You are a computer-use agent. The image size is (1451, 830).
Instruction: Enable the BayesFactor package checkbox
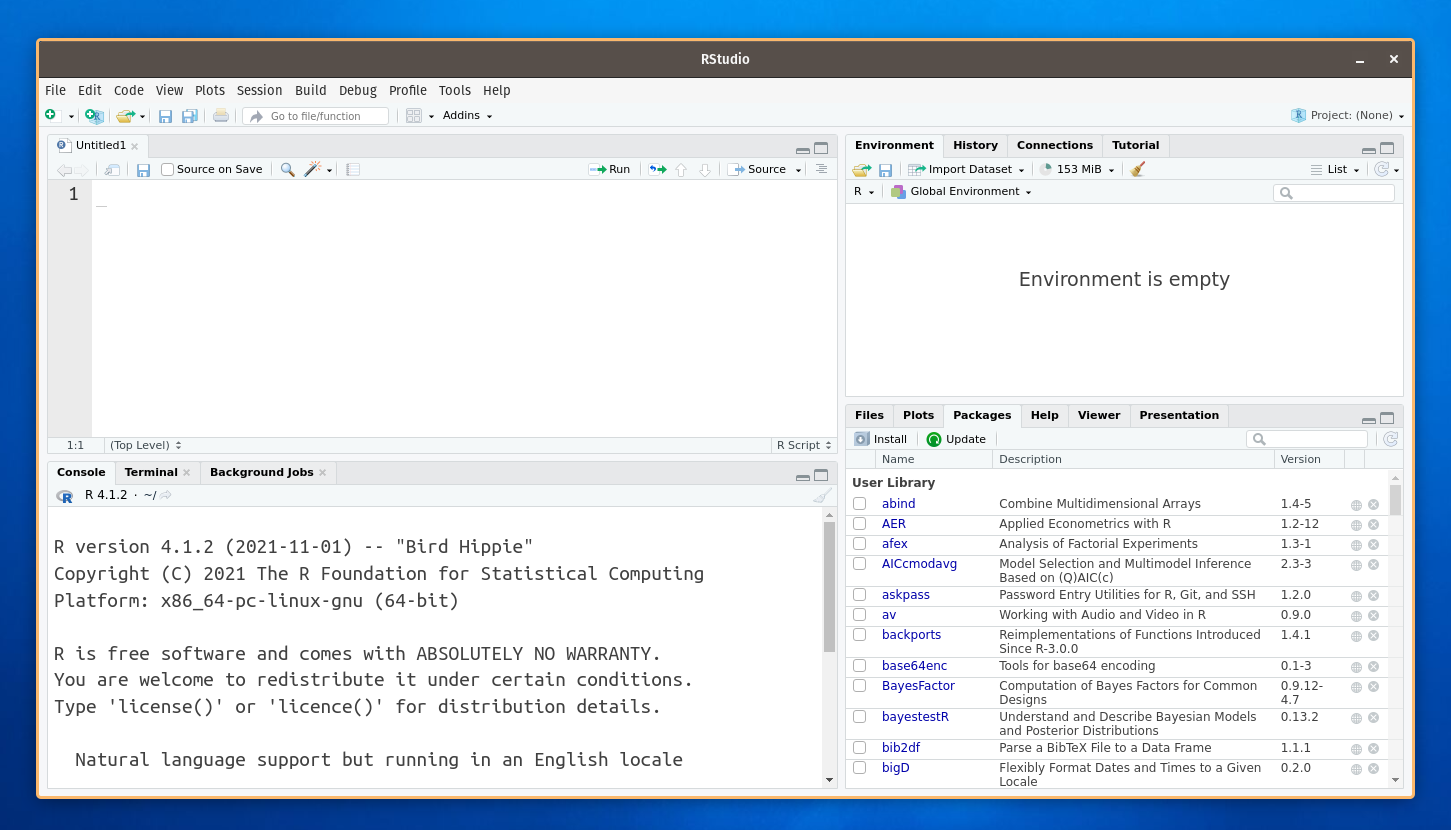tap(859, 686)
